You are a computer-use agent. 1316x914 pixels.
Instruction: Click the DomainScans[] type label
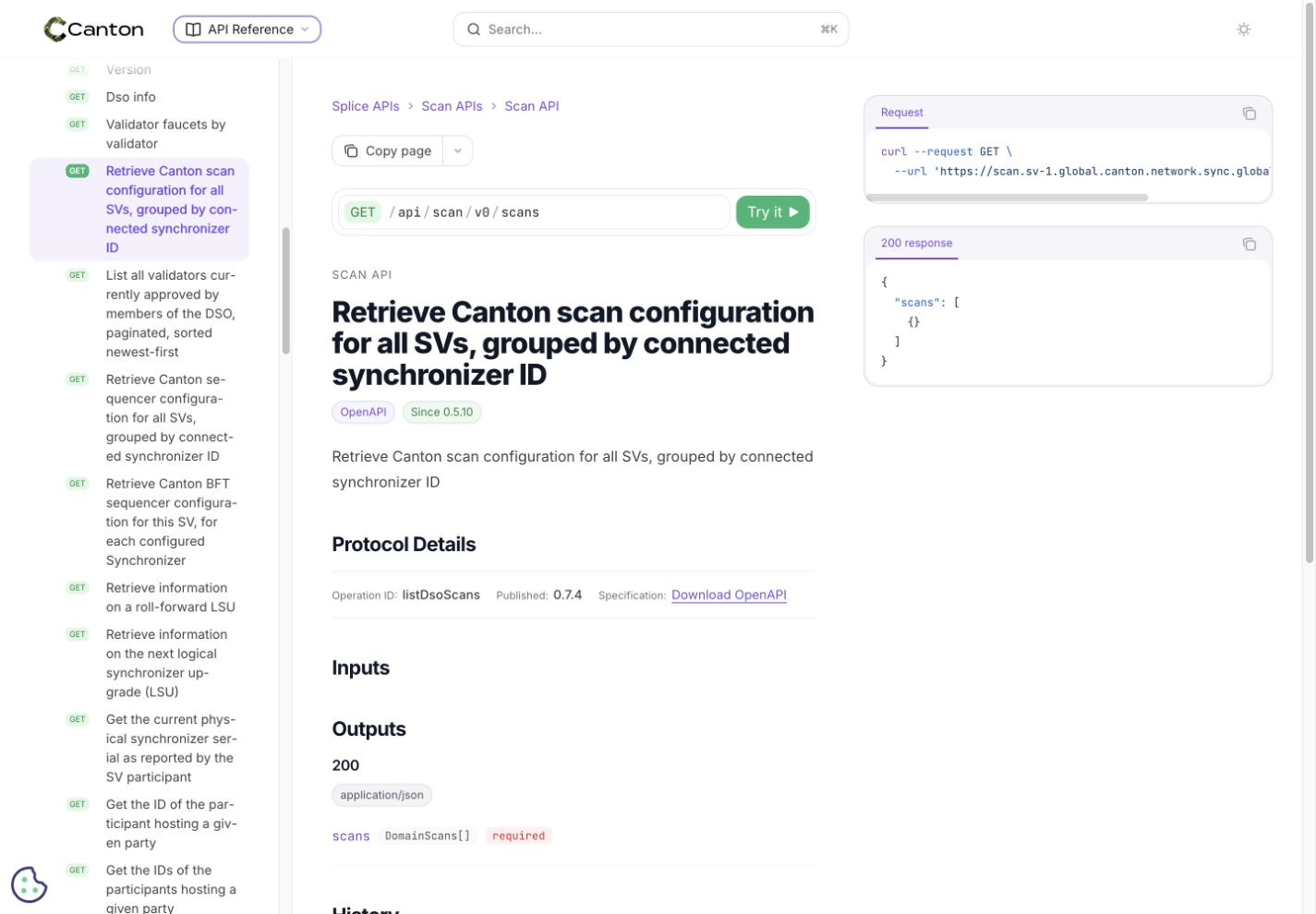coord(428,836)
